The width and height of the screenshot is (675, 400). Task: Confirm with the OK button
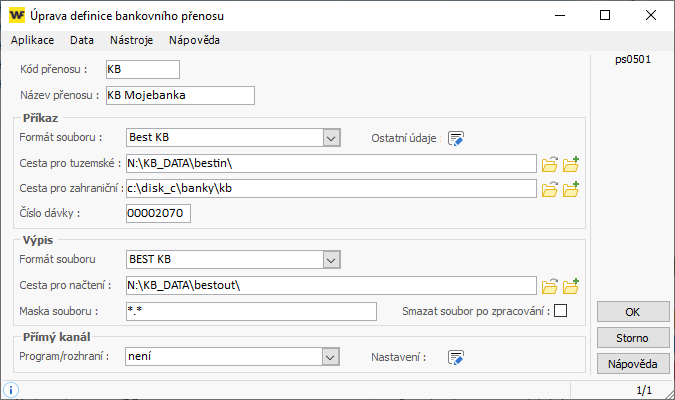pyautogui.click(x=633, y=311)
